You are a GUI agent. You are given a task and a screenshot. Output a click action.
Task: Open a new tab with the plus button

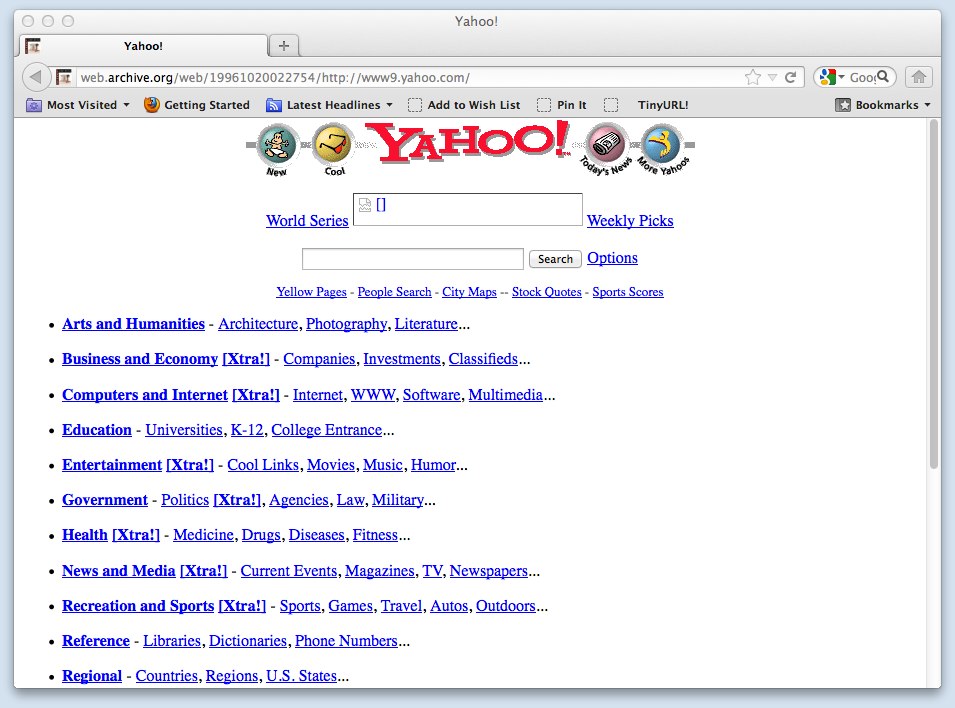coord(282,44)
